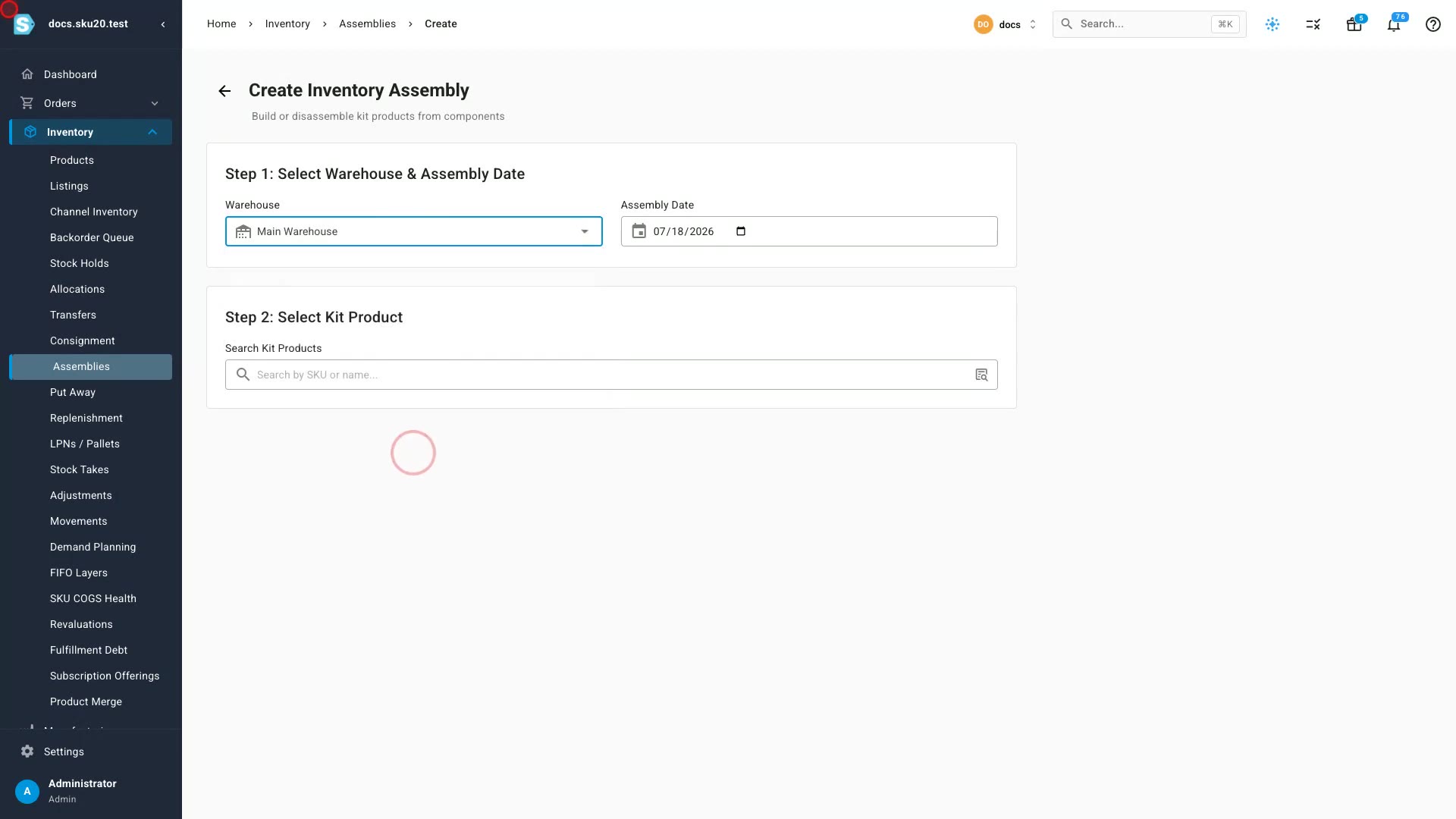The width and height of the screenshot is (1456, 819).
Task: Collapse the sidebar with the chevron
Action: coord(163,24)
